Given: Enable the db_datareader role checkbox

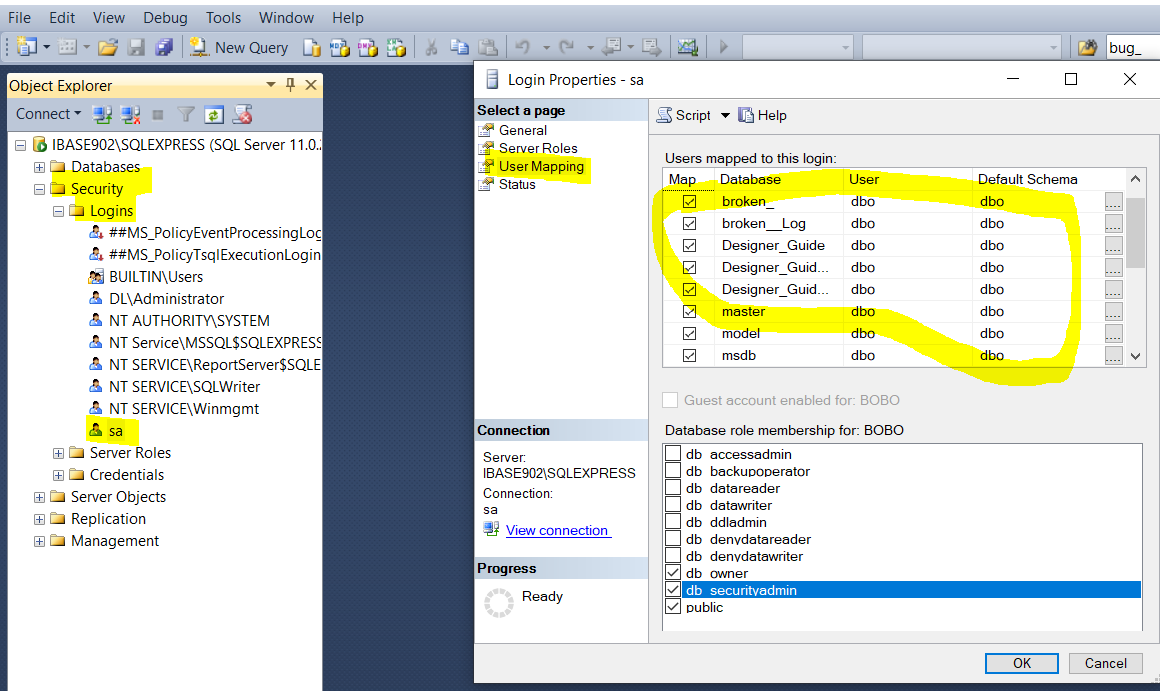Looking at the screenshot, I should coord(673,488).
